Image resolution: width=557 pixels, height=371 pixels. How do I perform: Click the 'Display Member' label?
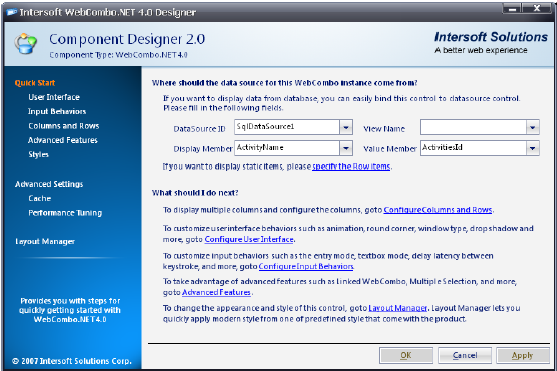click(203, 149)
